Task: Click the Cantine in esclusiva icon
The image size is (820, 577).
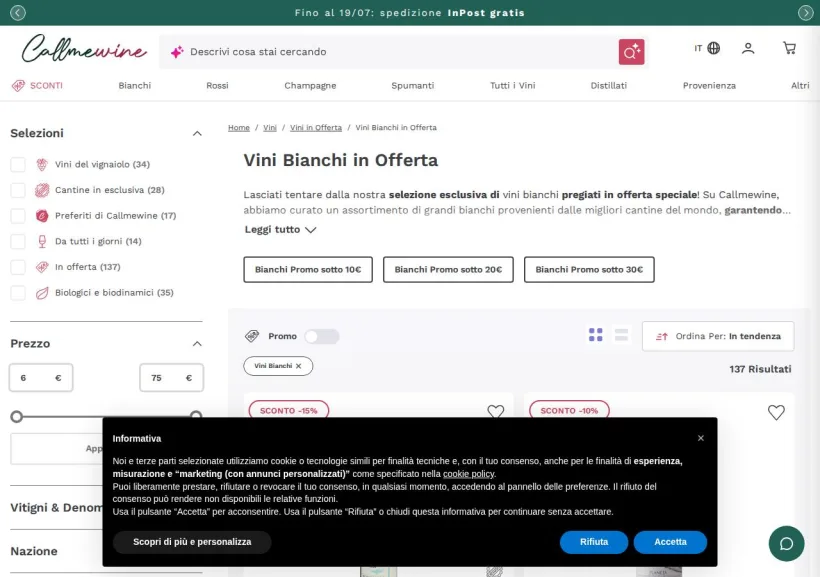Action: pos(42,190)
